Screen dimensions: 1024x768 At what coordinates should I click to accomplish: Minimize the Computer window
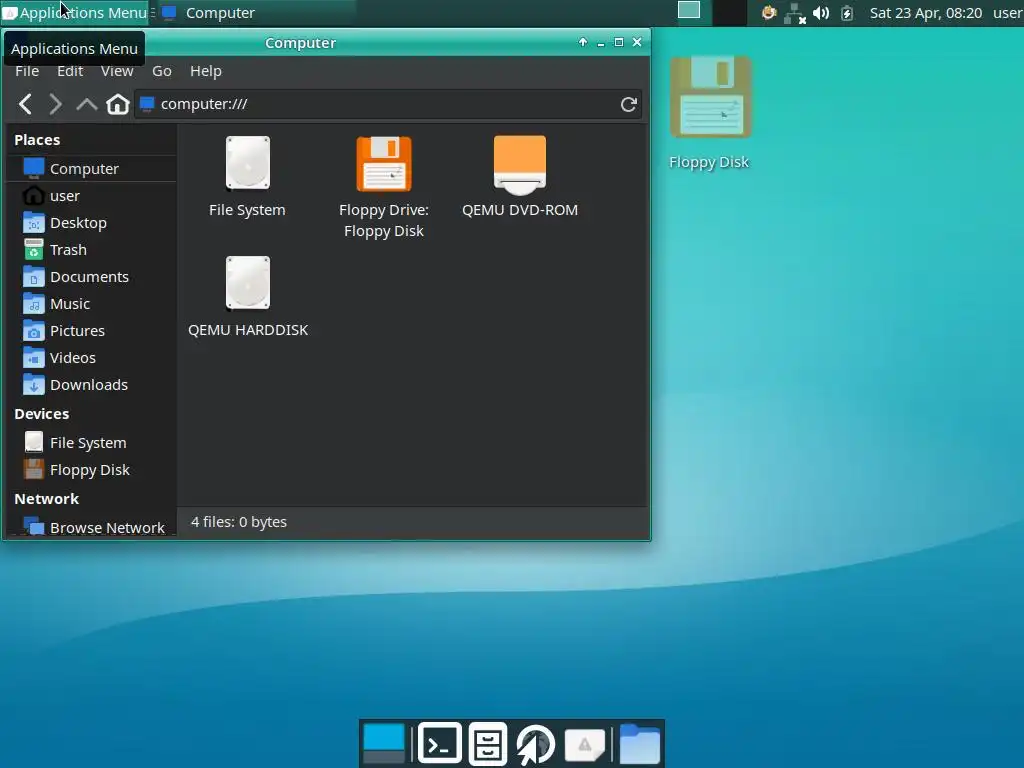[x=601, y=42]
